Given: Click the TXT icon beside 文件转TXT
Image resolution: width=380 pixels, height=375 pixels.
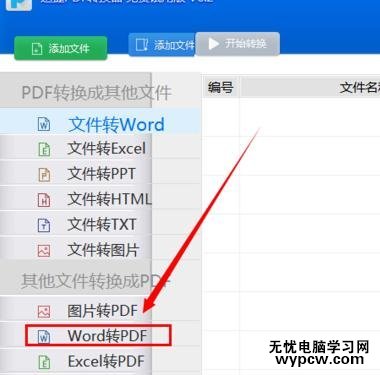Looking at the screenshot, I should coord(44,225).
